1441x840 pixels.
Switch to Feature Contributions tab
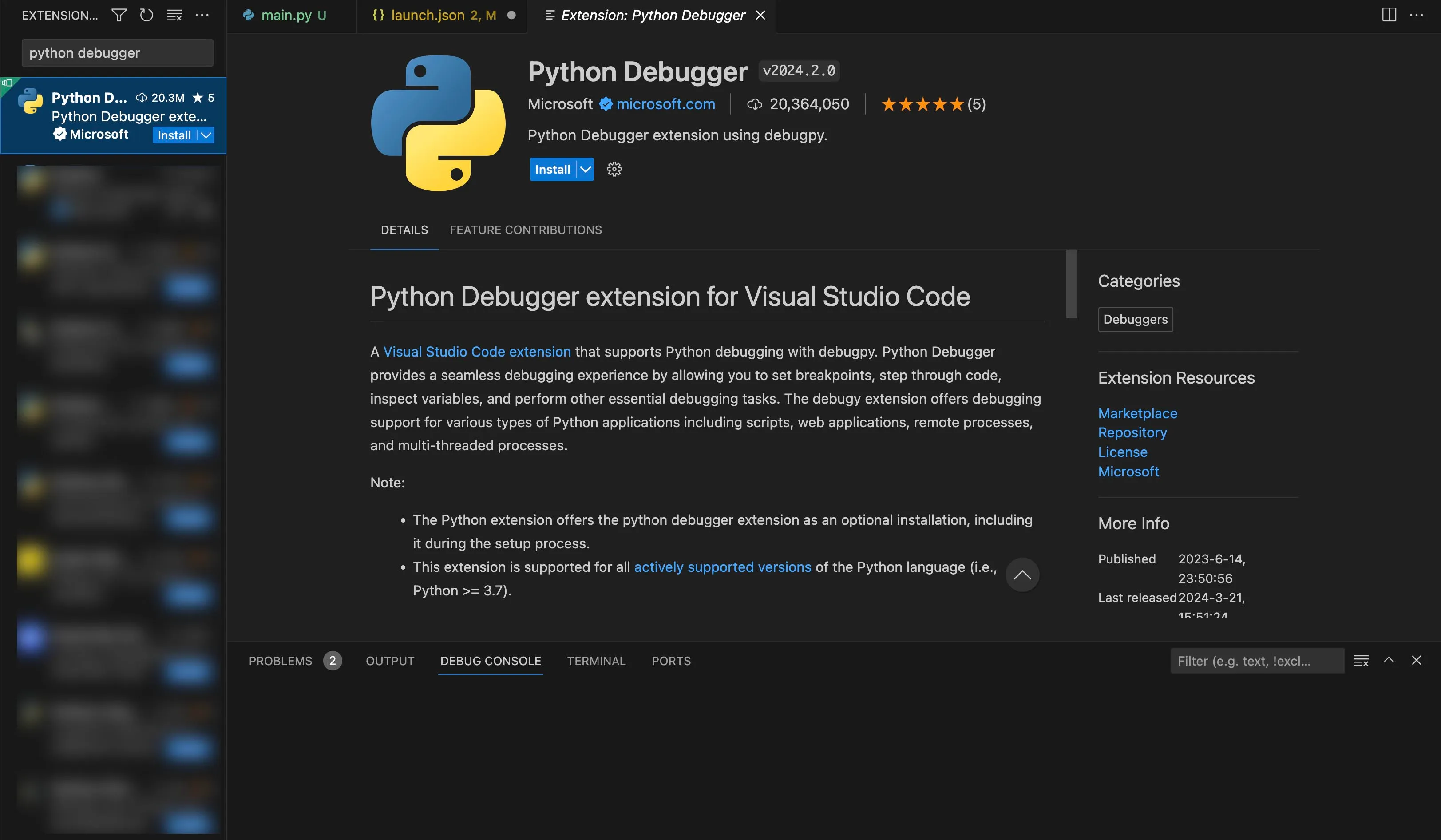525,230
